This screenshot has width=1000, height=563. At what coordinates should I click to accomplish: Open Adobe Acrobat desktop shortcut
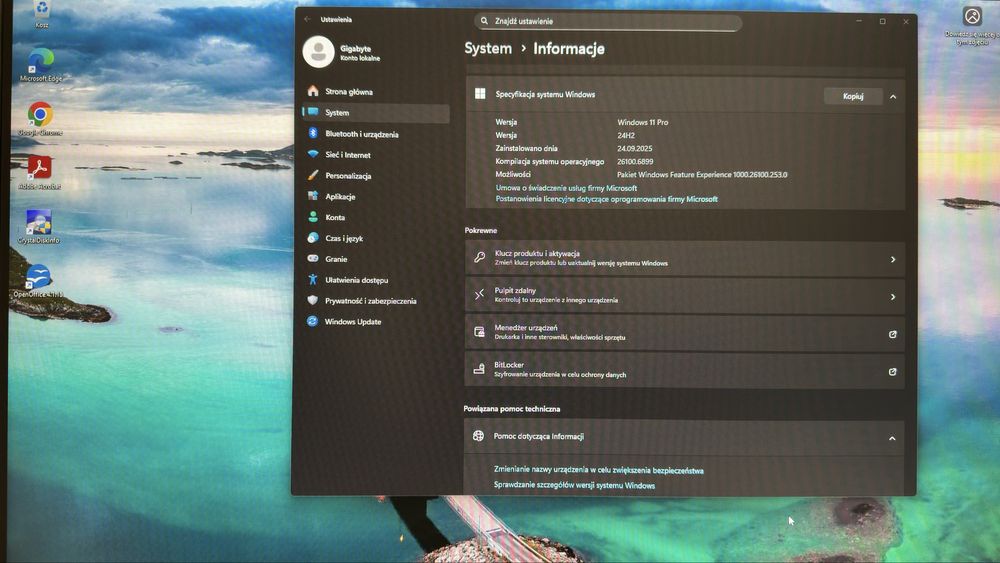click(40, 173)
